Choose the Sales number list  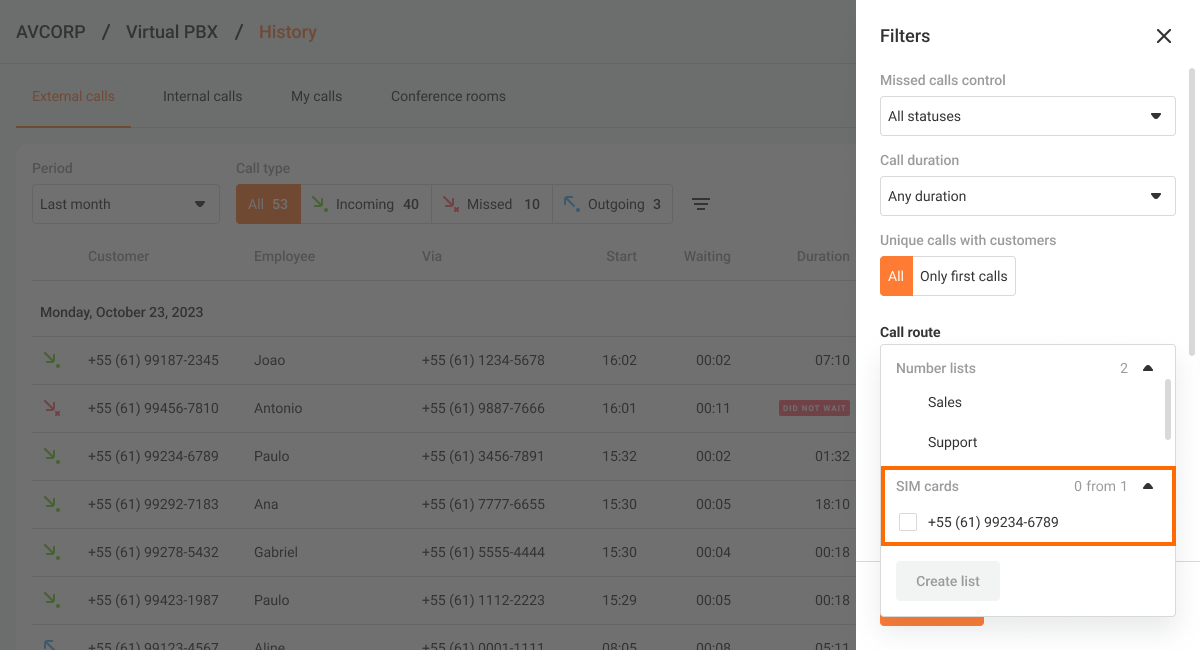tap(945, 402)
